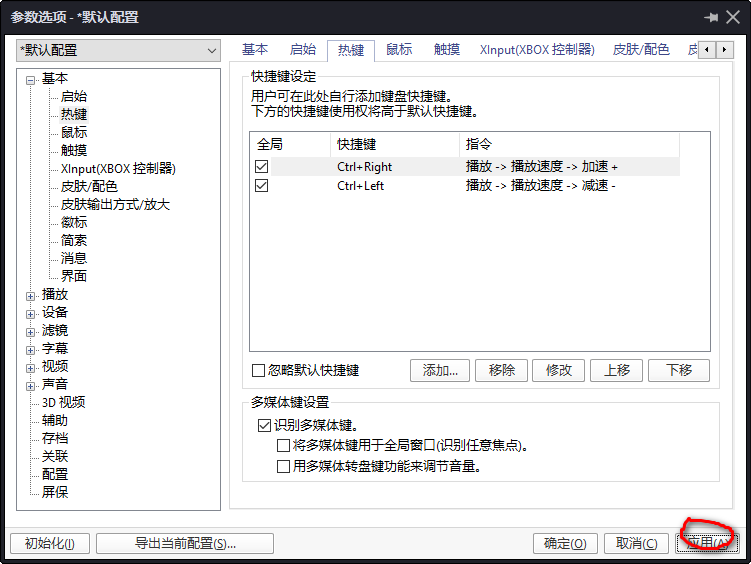Select 关联 in the settings tree
The height and width of the screenshot is (564, 751).
(55, 456)
